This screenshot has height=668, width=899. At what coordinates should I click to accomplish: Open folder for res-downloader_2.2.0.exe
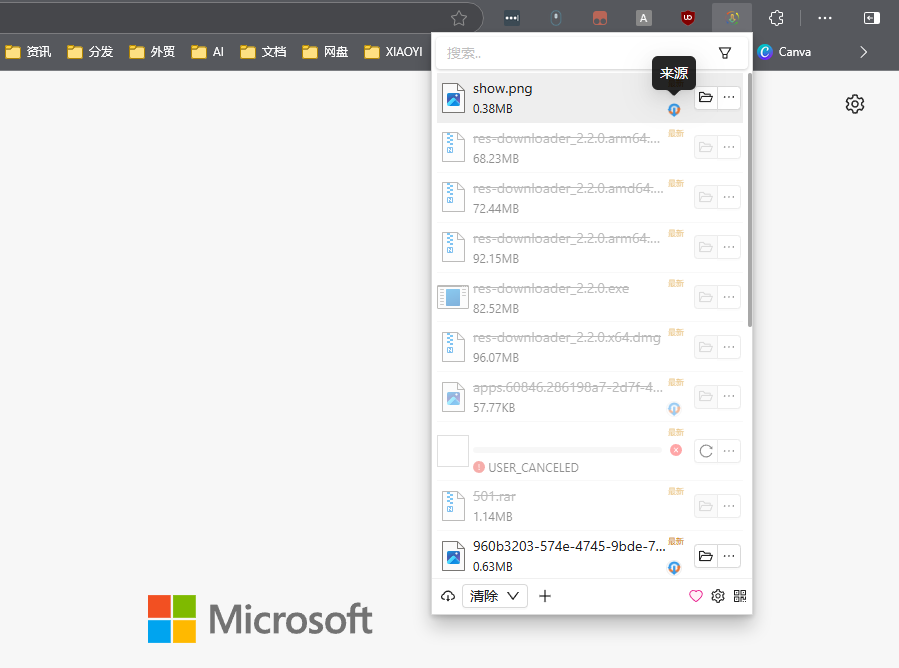[705, 297]
